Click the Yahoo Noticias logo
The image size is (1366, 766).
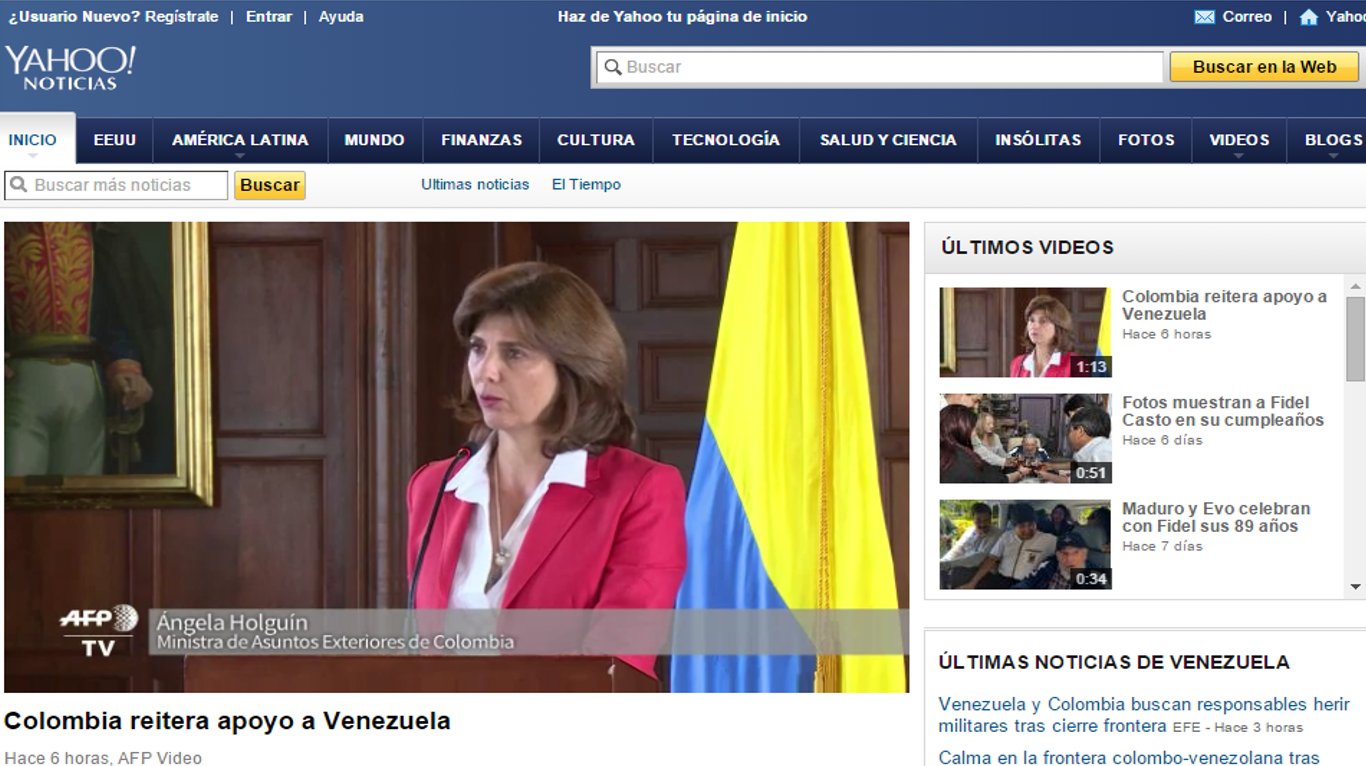pyautogui.click(x=70, y=68)
